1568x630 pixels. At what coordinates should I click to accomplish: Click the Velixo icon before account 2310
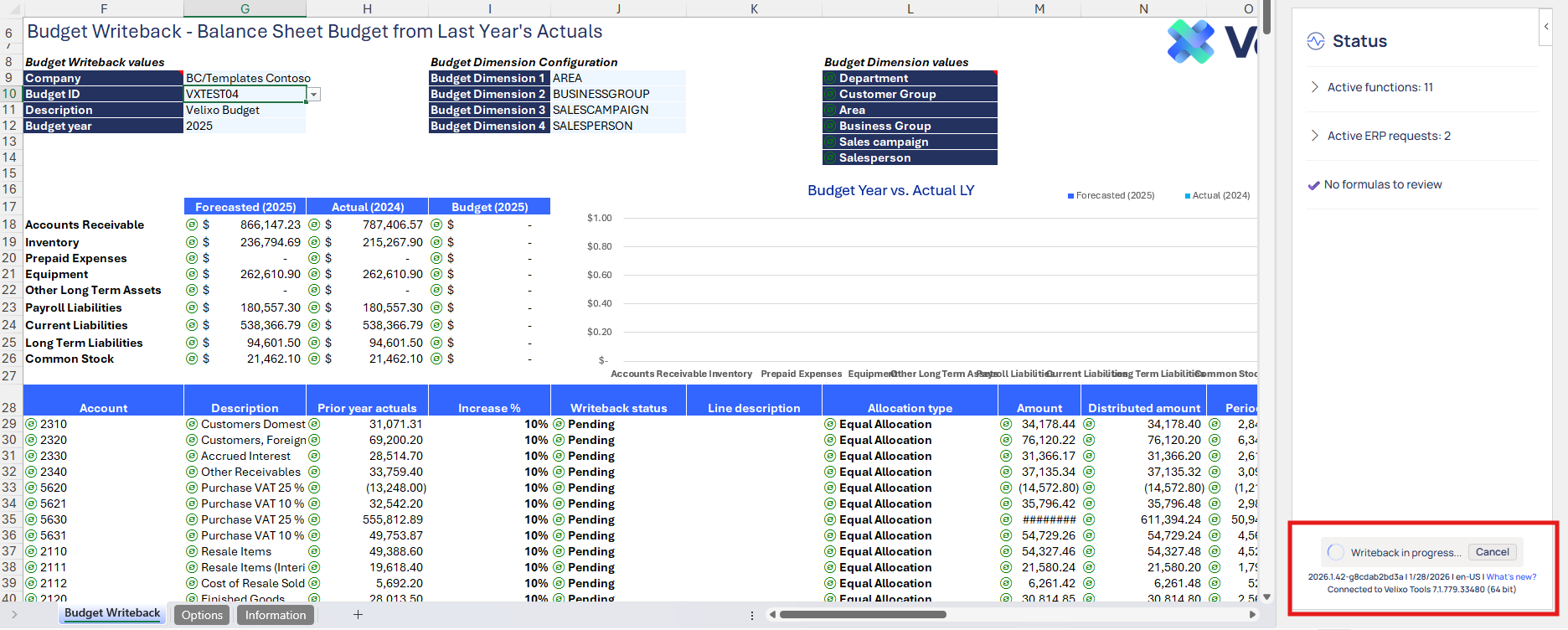(x=31, y=424)
